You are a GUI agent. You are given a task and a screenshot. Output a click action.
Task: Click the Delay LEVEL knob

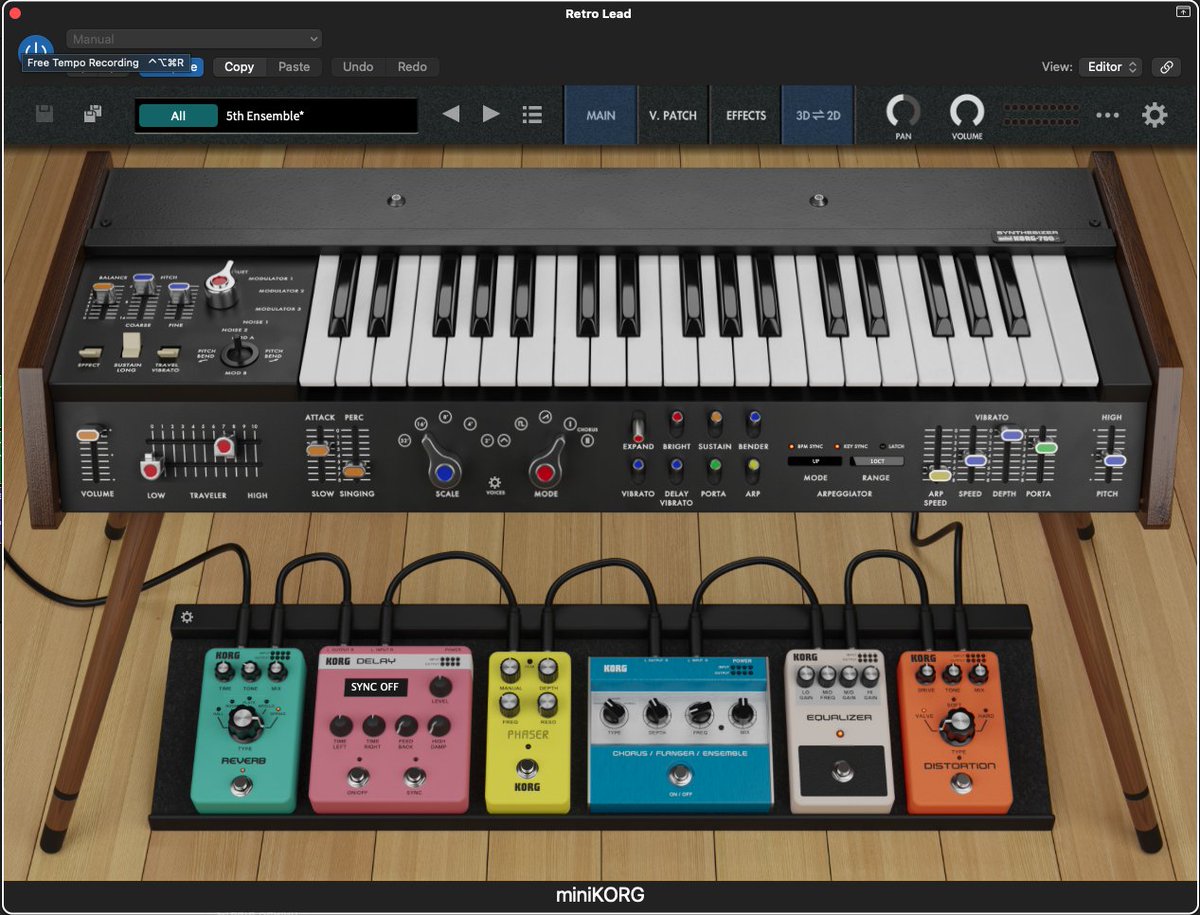439,686
